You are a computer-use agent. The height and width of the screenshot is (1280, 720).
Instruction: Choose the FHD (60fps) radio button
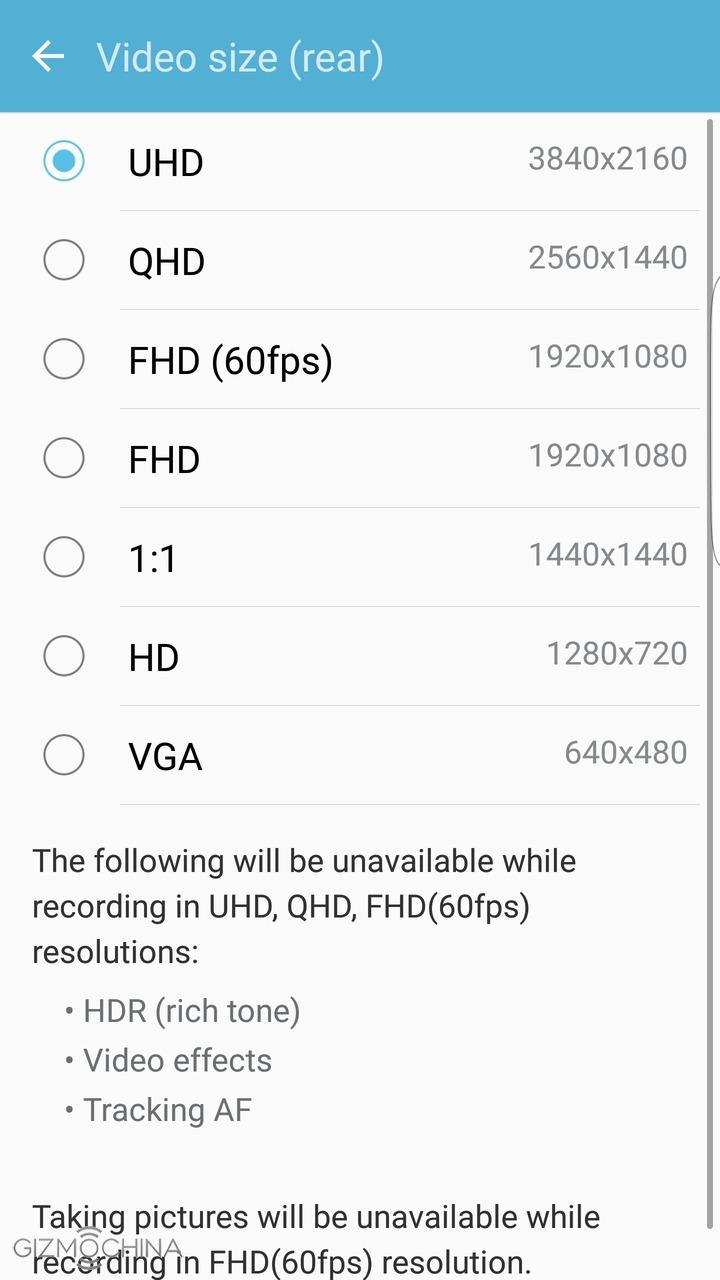tap(64, 359)
